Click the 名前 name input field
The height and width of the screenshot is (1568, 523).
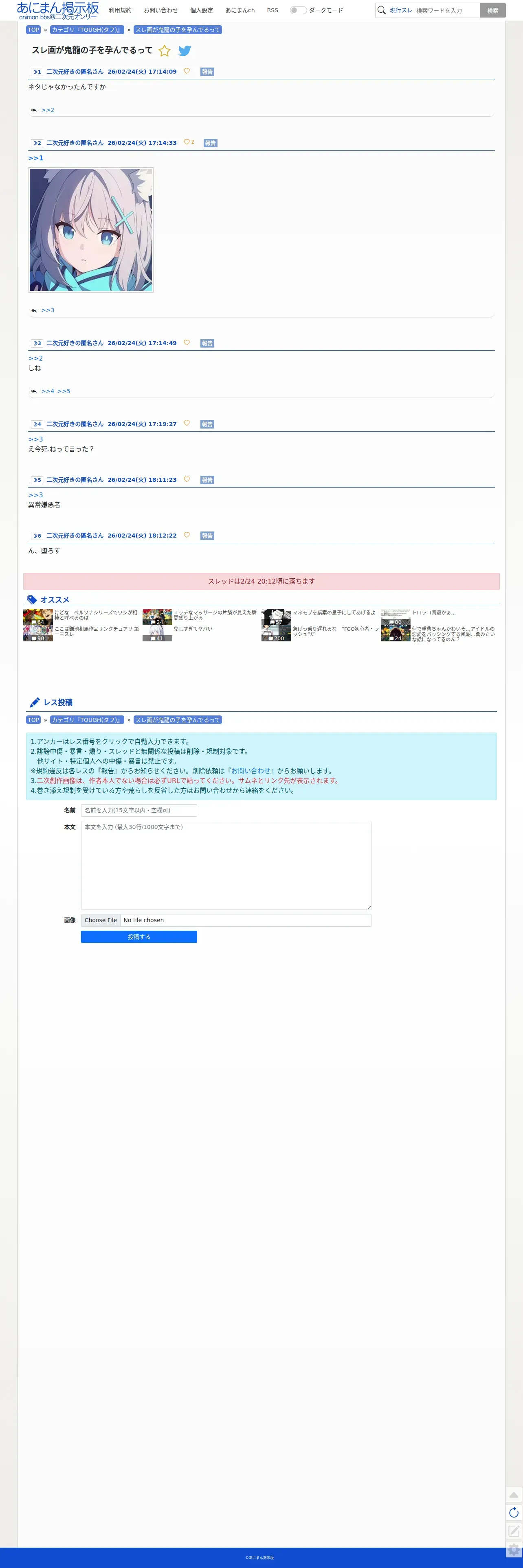[139, 810]
